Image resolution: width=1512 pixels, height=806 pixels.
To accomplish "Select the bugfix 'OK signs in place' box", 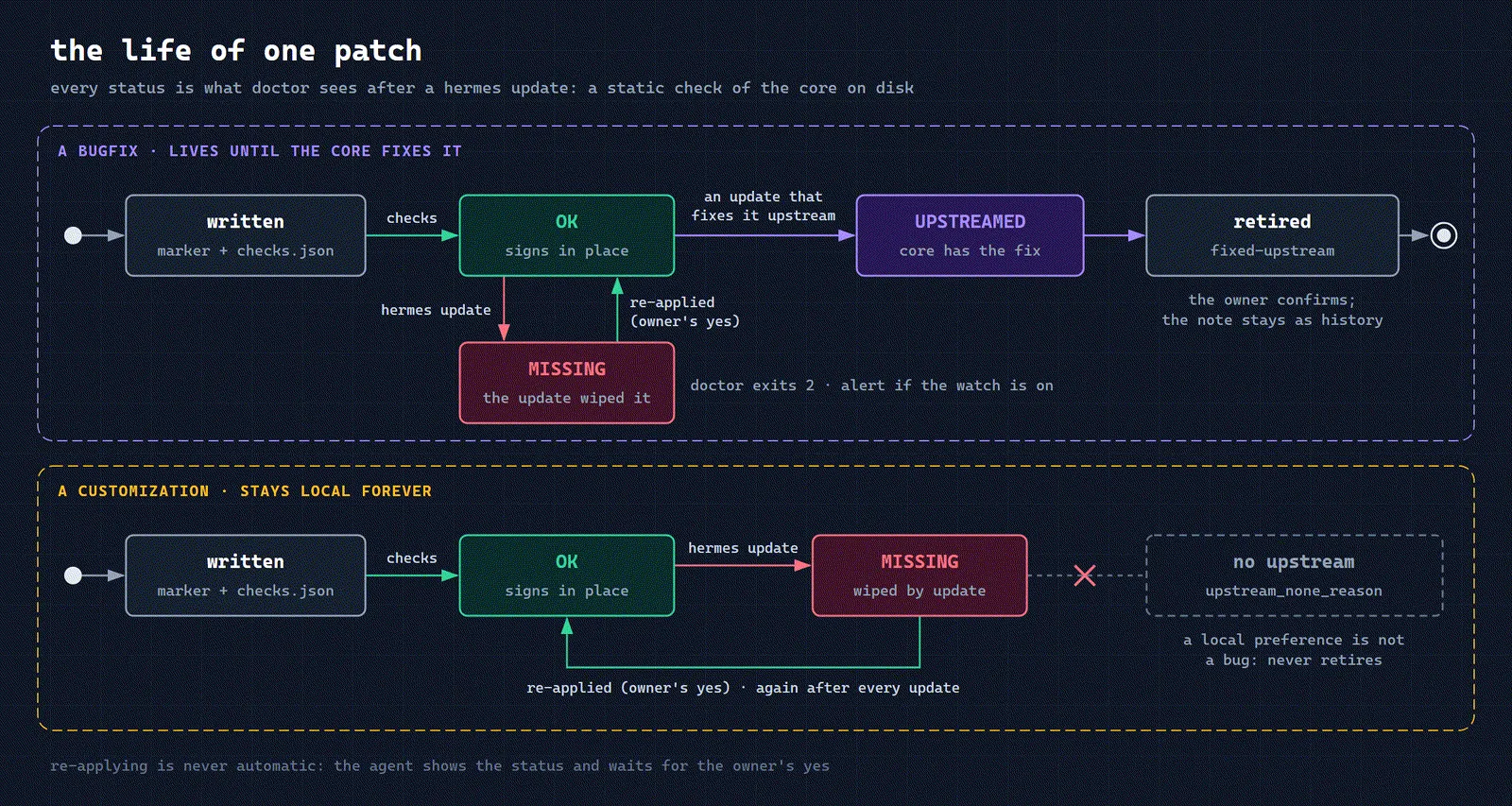I will 567,235.
